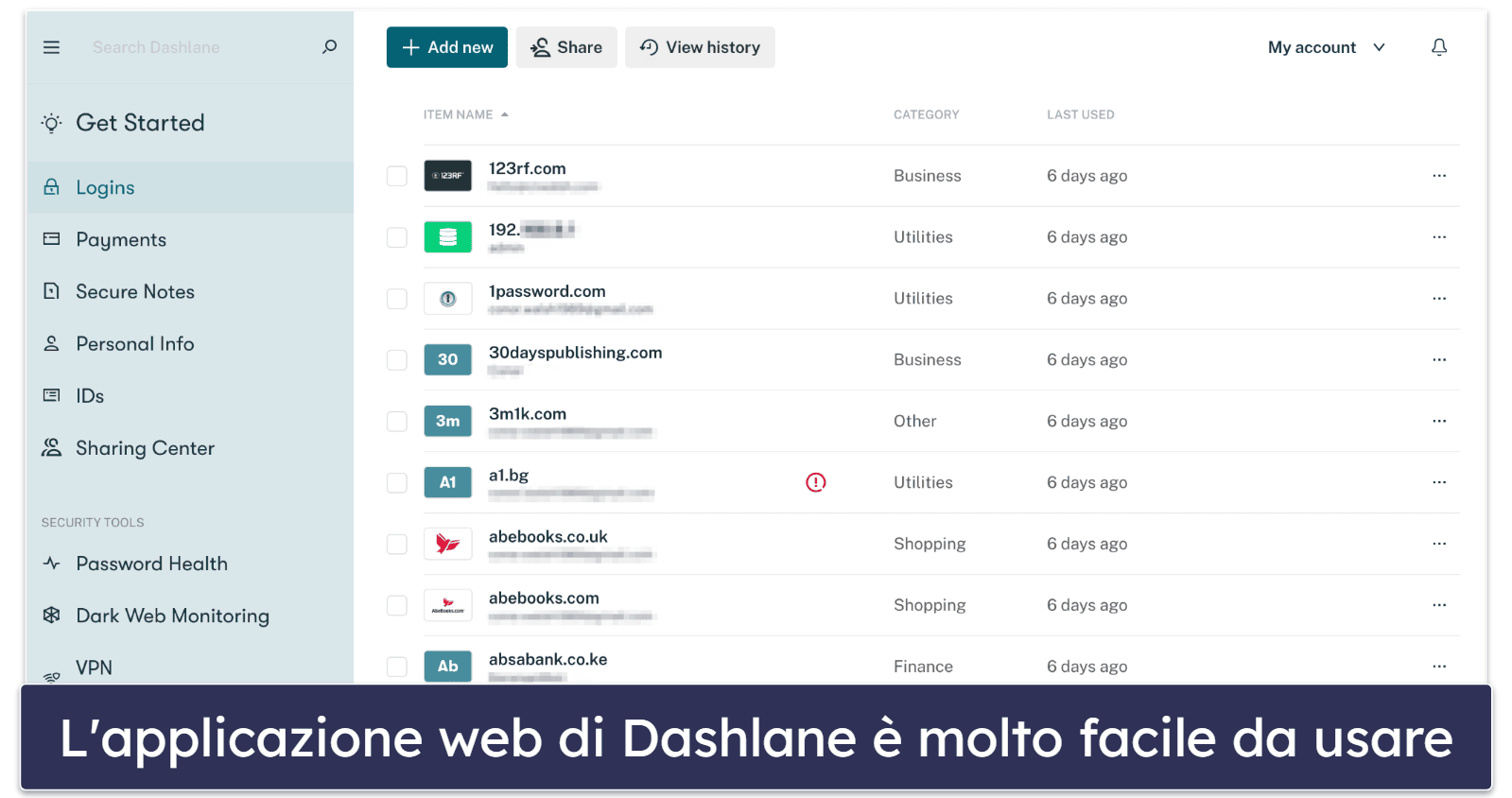Tick checkbox for 123rf.com
The height and width of the screenshot is (798, 1512).
(x=397, y=176)
